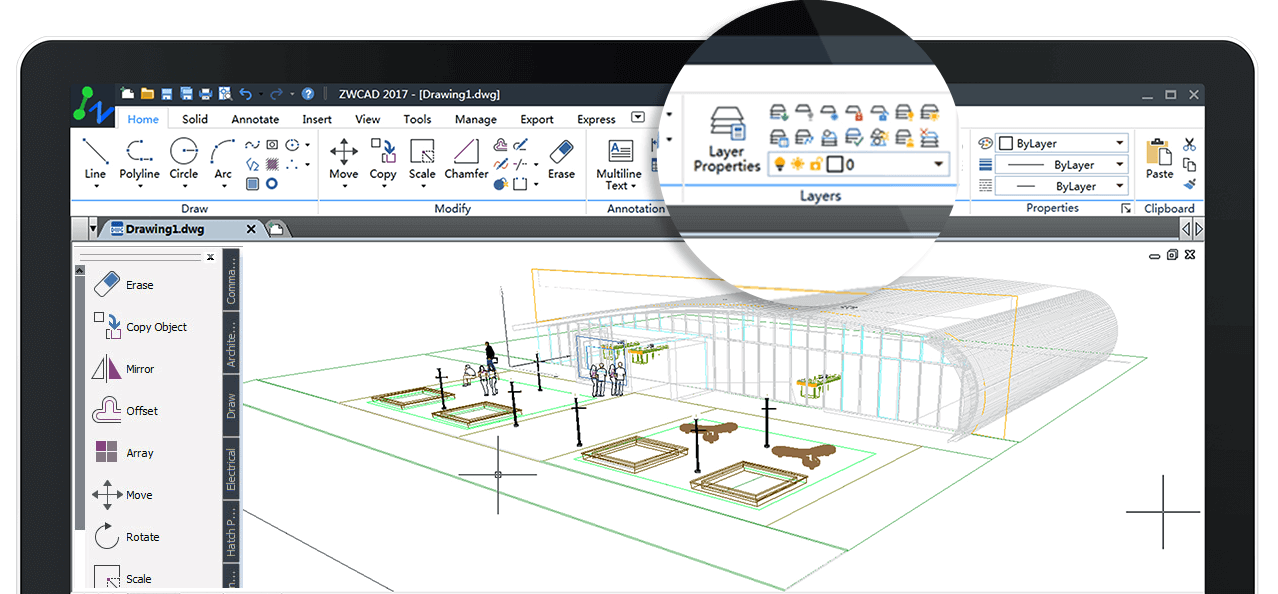Click Mirror in the tool palette
Image resolution: width=1278 pixels, height=594 pixels.
(123, 369)
